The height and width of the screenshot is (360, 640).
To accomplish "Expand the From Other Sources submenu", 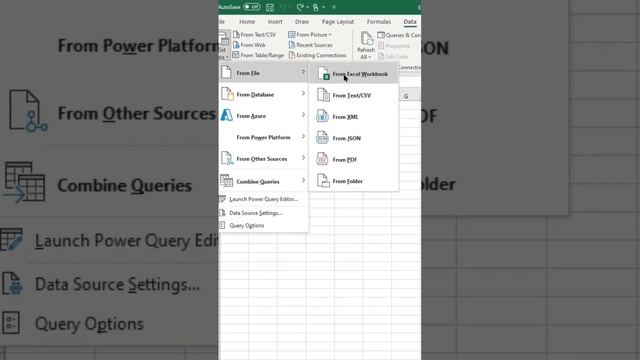I will pos(263,159).
